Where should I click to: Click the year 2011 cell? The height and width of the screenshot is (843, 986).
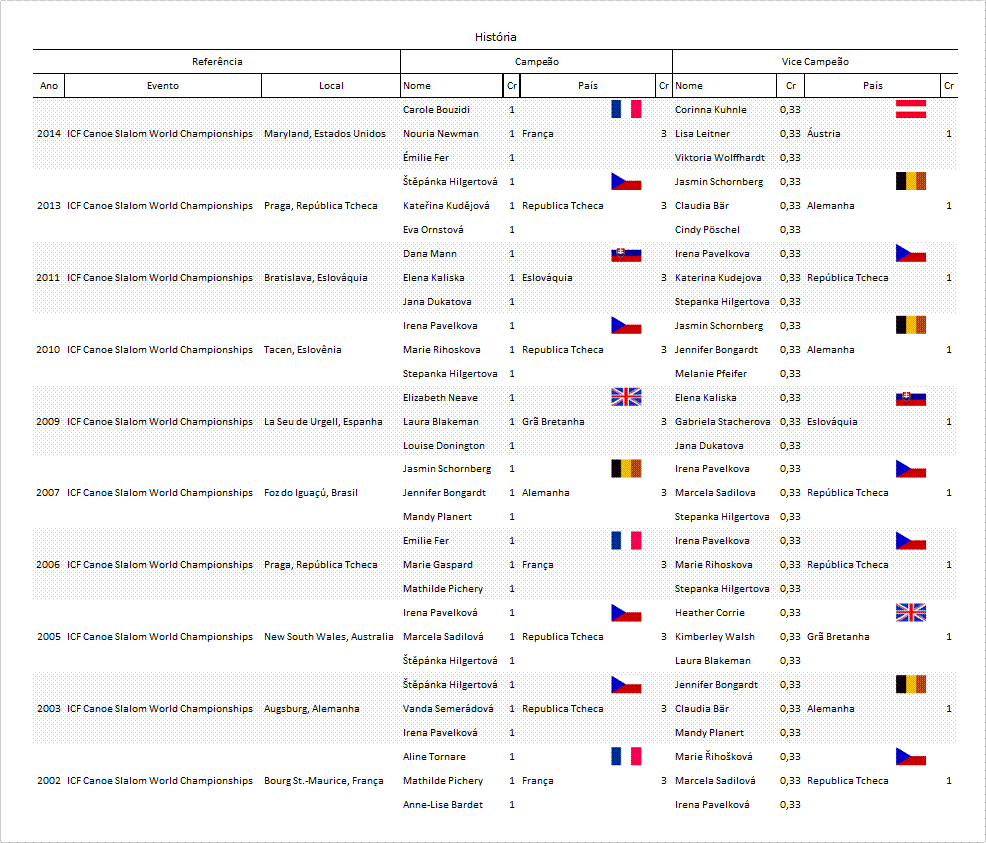48,277
